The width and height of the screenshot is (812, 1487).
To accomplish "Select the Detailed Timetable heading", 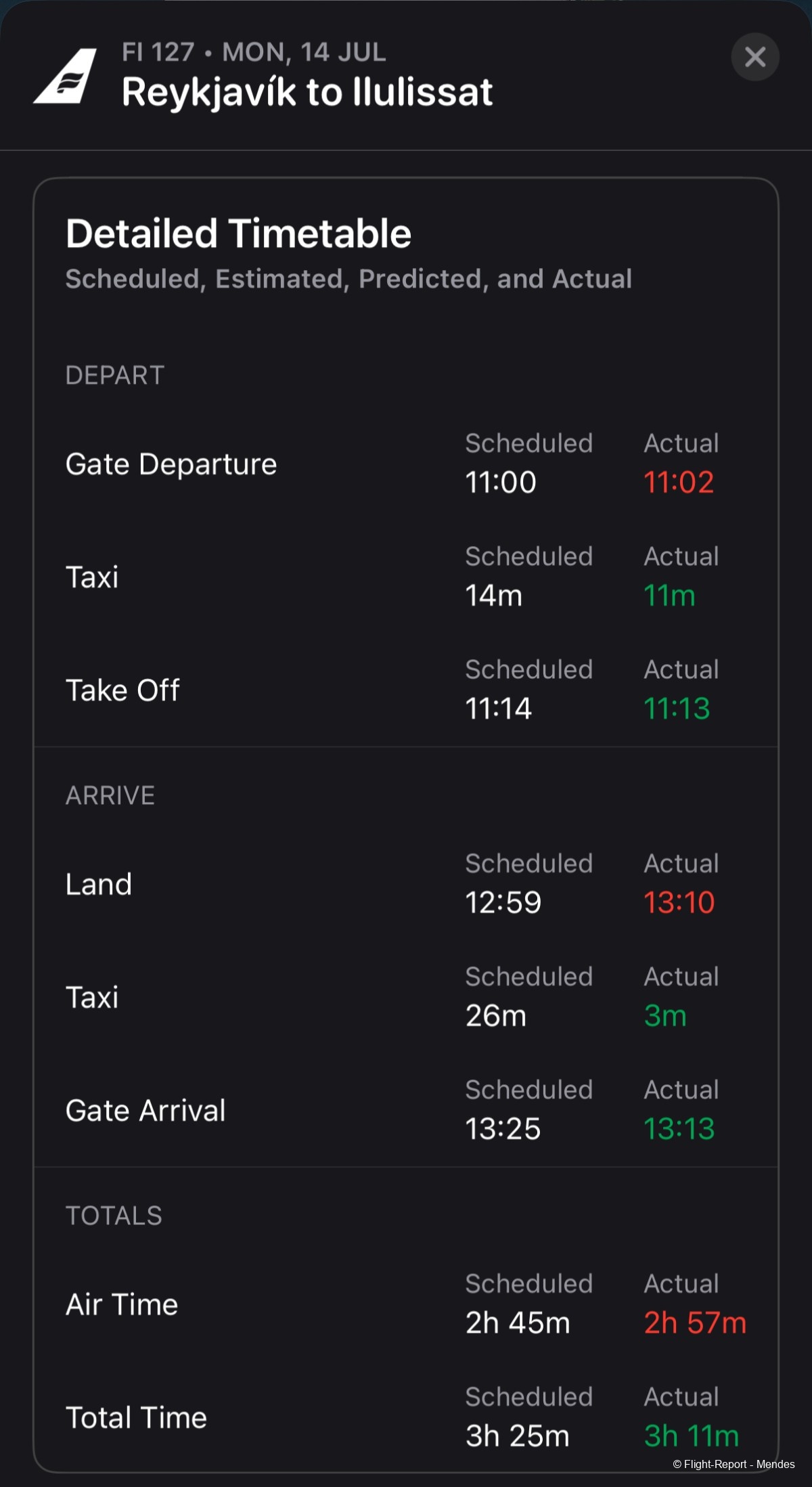I will pyautogui.click(x=238, y=234).
